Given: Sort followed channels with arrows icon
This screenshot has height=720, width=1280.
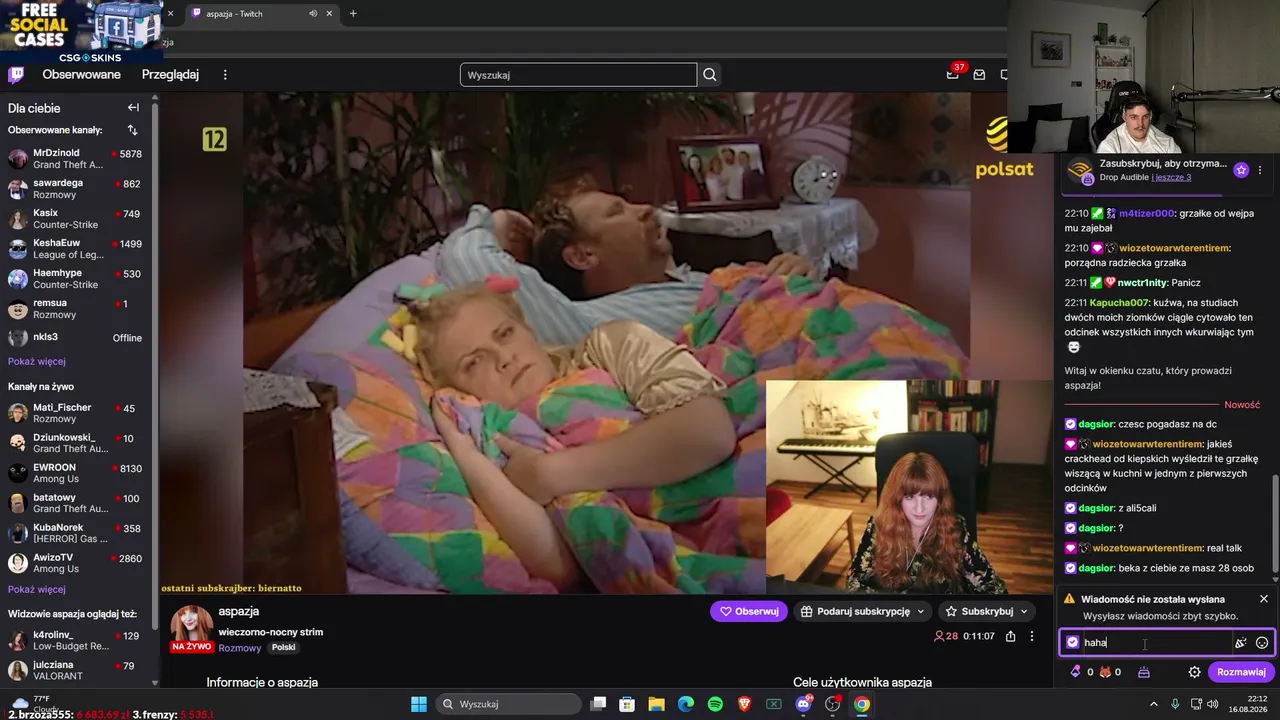Looking at the screenshot, I should pos(132,130).
